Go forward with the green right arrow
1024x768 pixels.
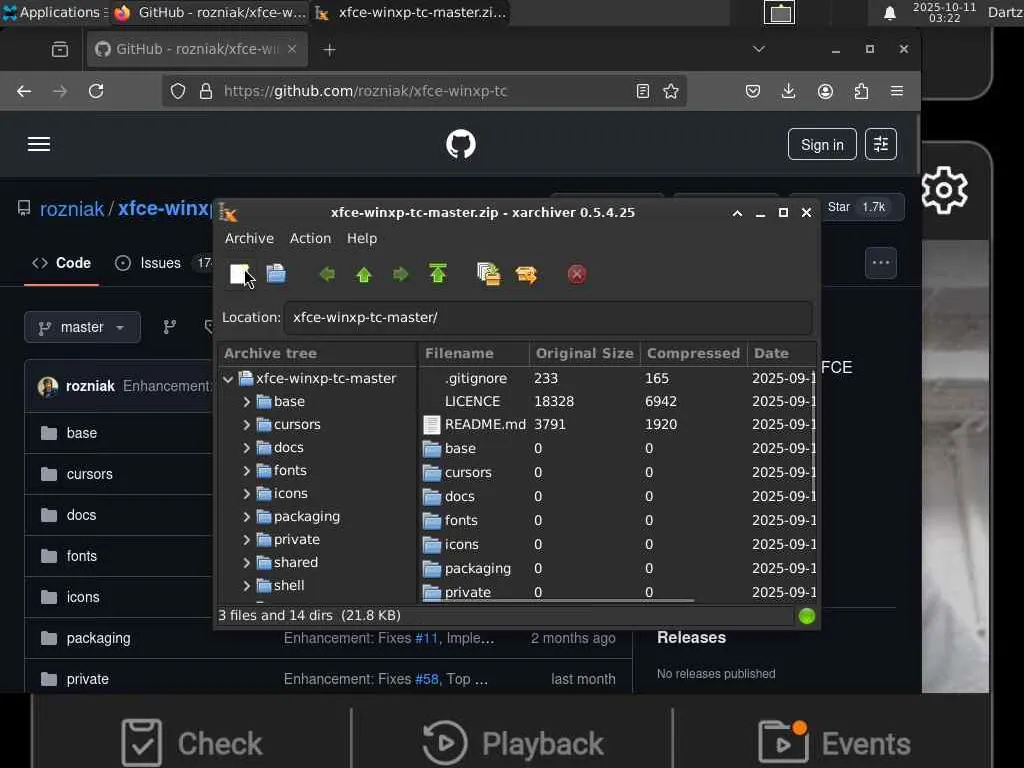click(x=400, y=274)
